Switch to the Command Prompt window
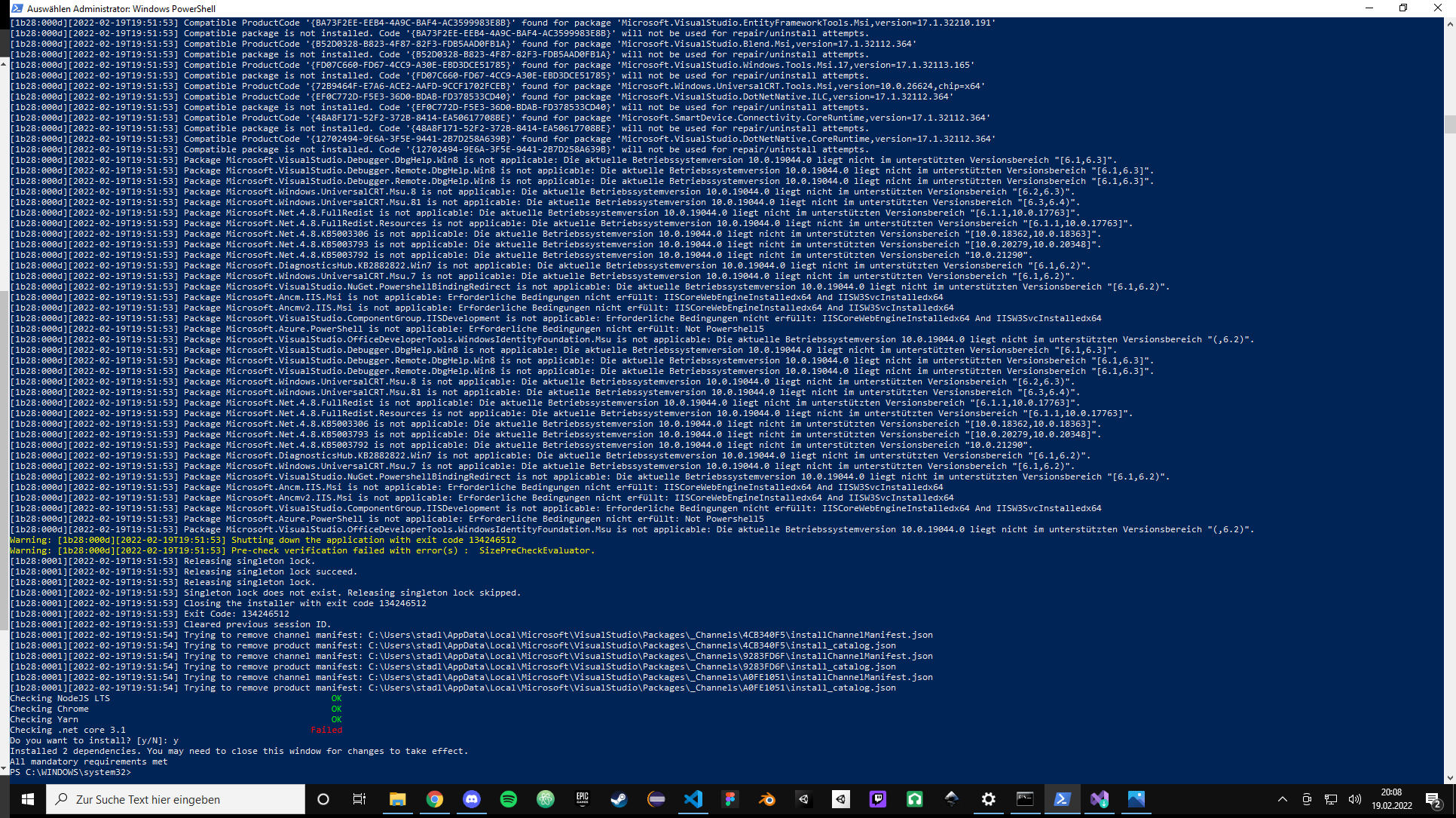The height and width of the screenshot is (818, 1456). (x=1025, y=799)
